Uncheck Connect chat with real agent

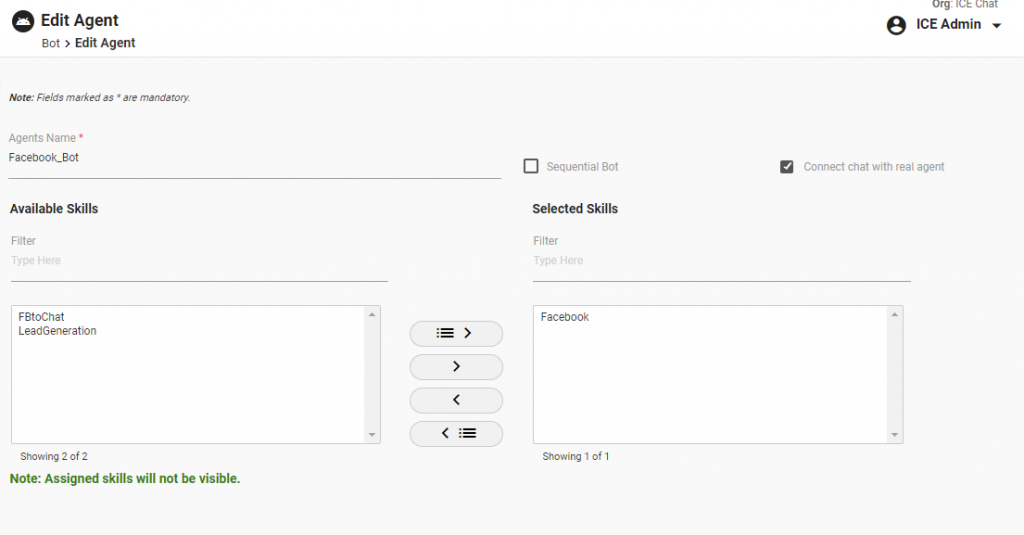pos(787,166)
